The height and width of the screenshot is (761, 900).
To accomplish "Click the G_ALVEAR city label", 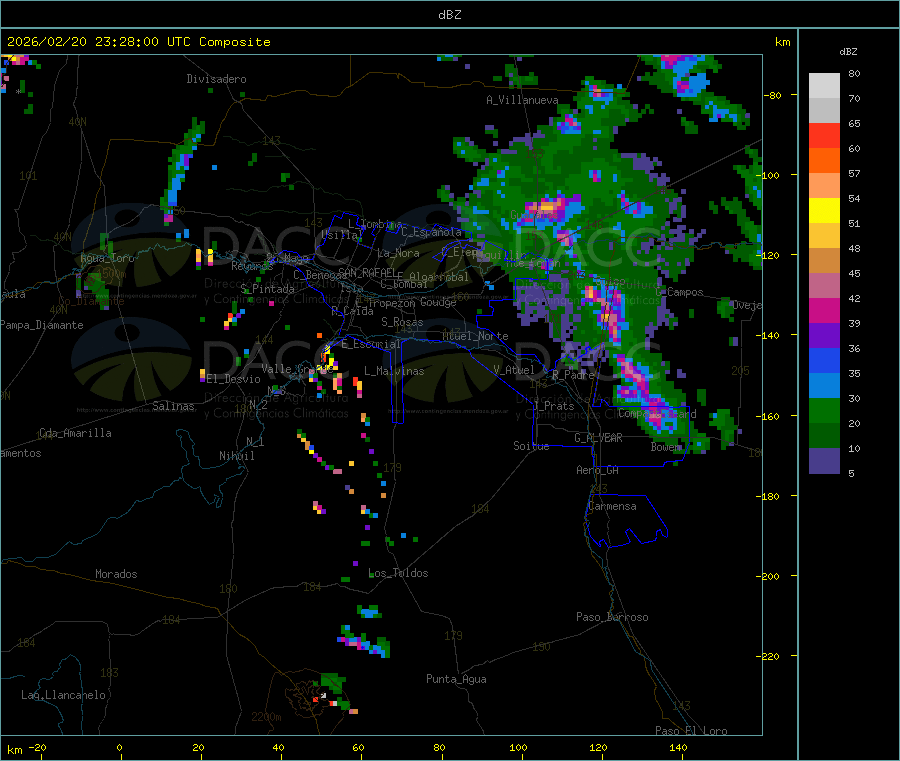I will tap(598, 438).
